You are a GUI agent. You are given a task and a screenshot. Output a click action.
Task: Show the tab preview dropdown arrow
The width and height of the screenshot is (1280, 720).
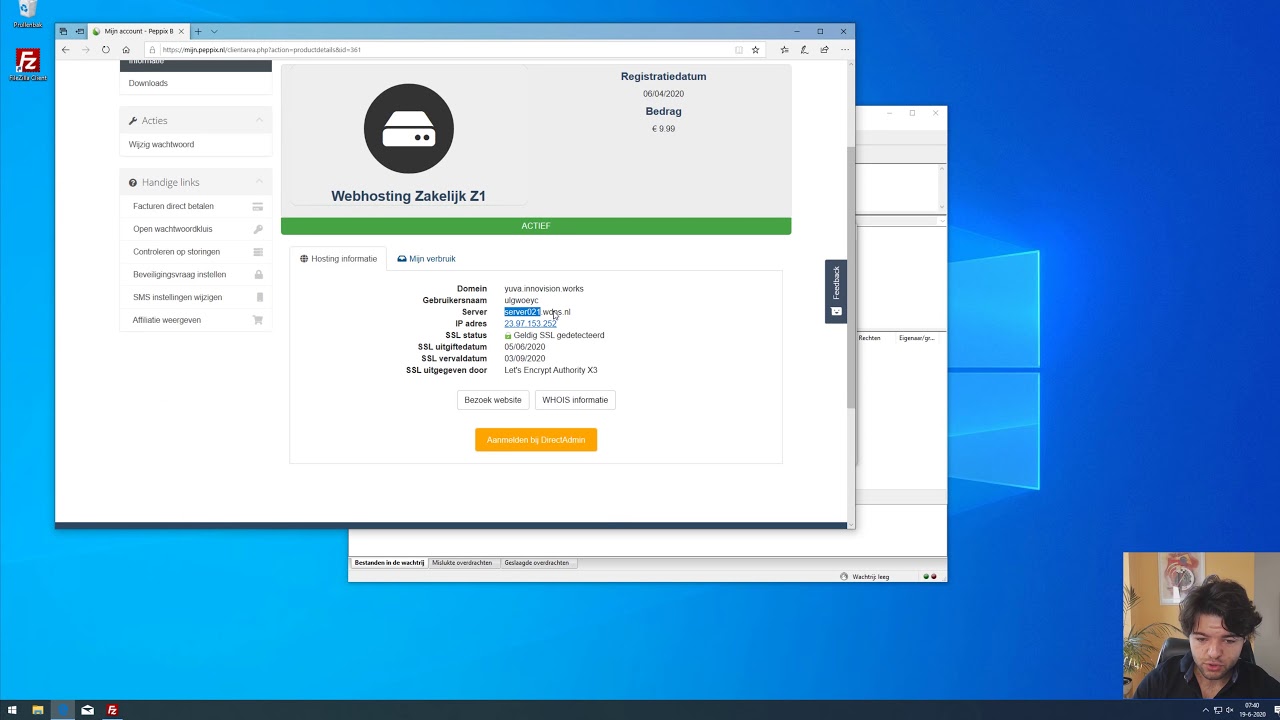(213, 31)
